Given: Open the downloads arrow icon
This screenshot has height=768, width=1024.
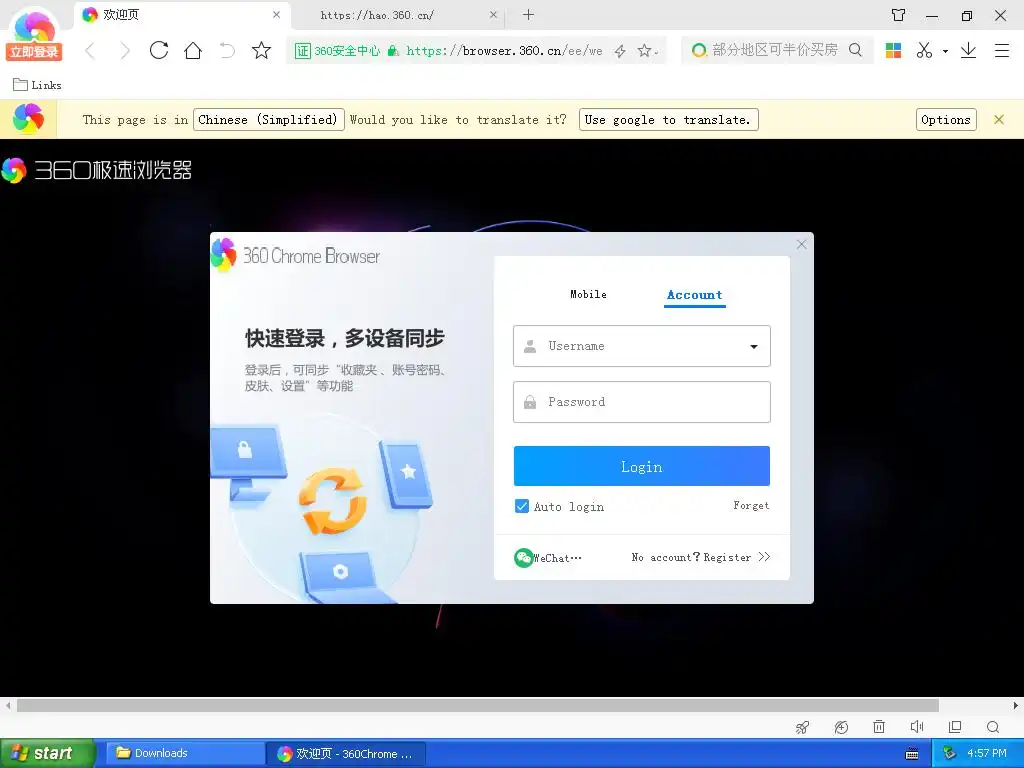Looking at the screenshot, I should point(968,50).
